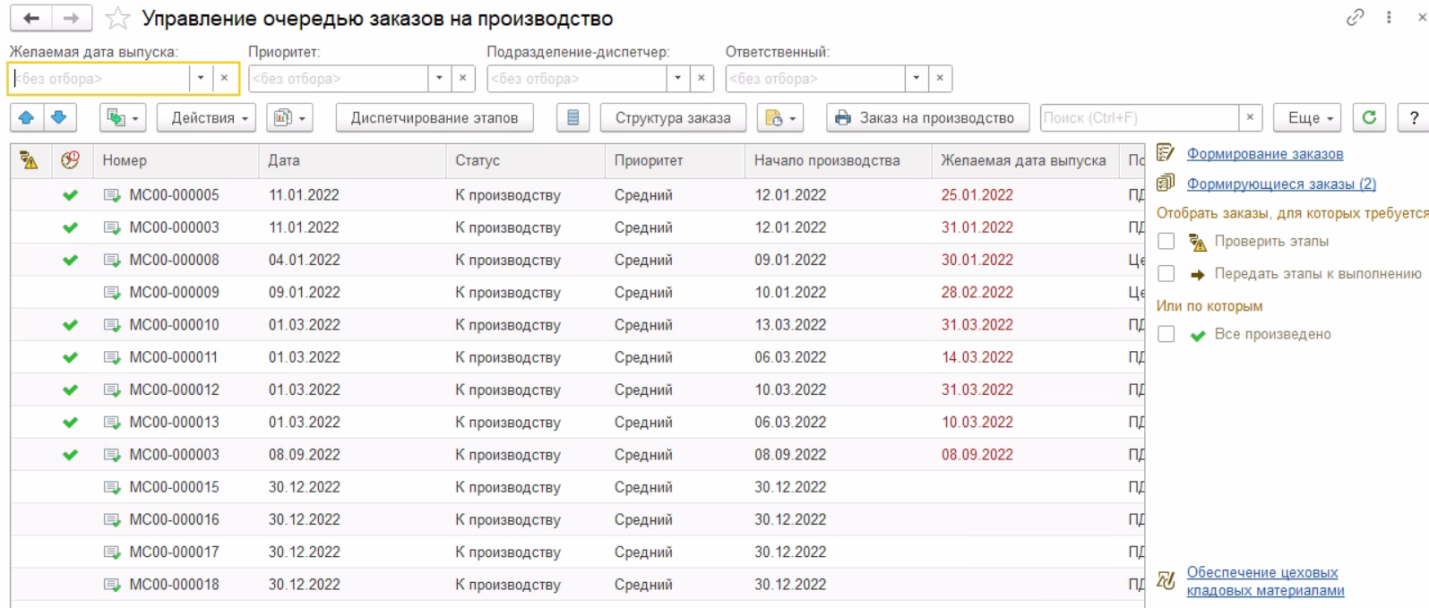Click icon next to Формирование заказов
Image resolution: width=1429 pixels, height=608 pixels.
pos(1165,153)
